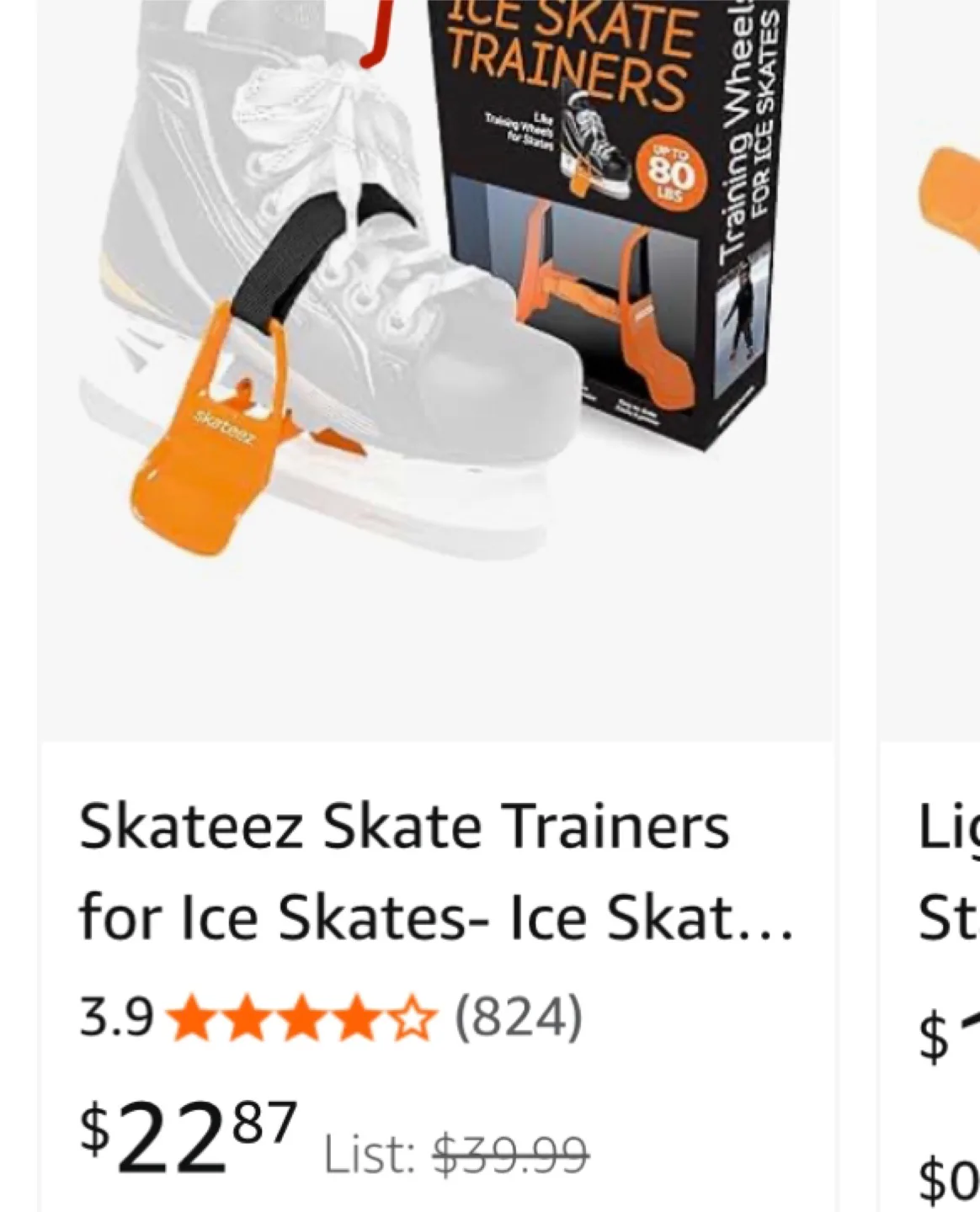This screenshot has height=1212, width=980.
Task: Click the fourth orange star icon
Action: [x=356, y=1018]
